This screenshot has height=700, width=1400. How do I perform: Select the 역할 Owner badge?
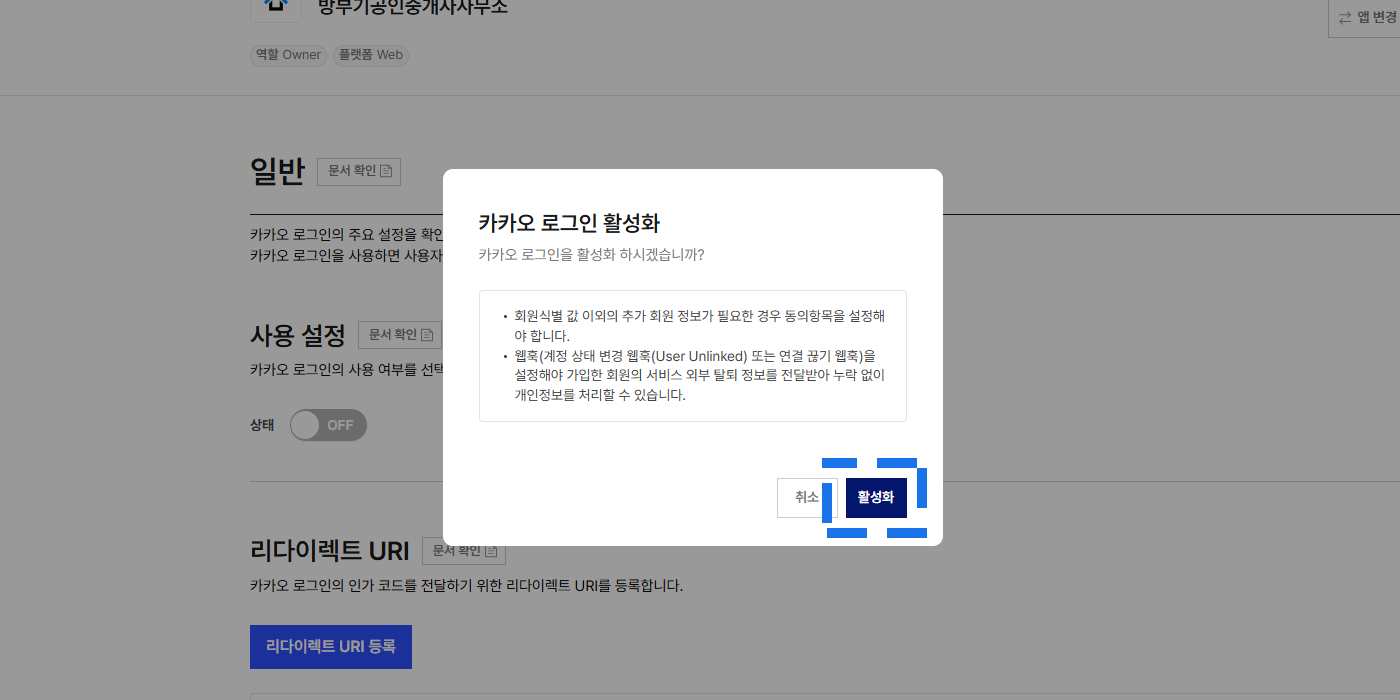pos(288,55)
